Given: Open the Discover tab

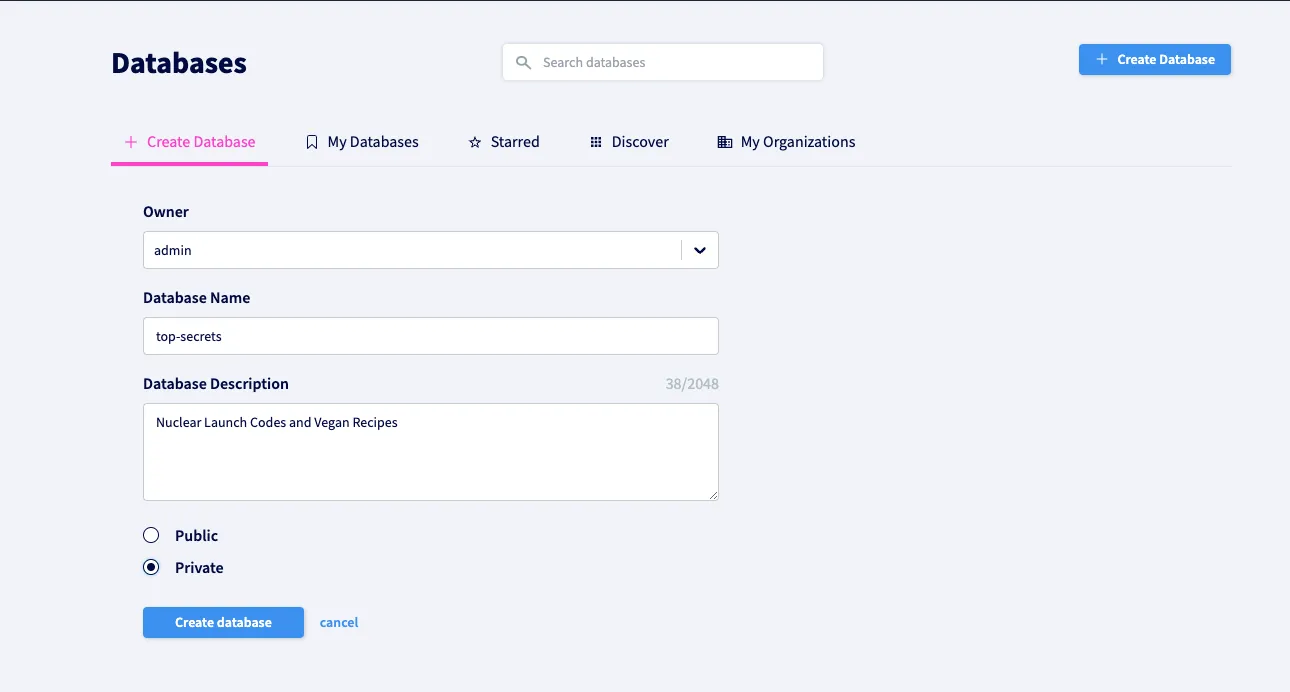Looking at the screenshot, I should click(x=640, y=142).
